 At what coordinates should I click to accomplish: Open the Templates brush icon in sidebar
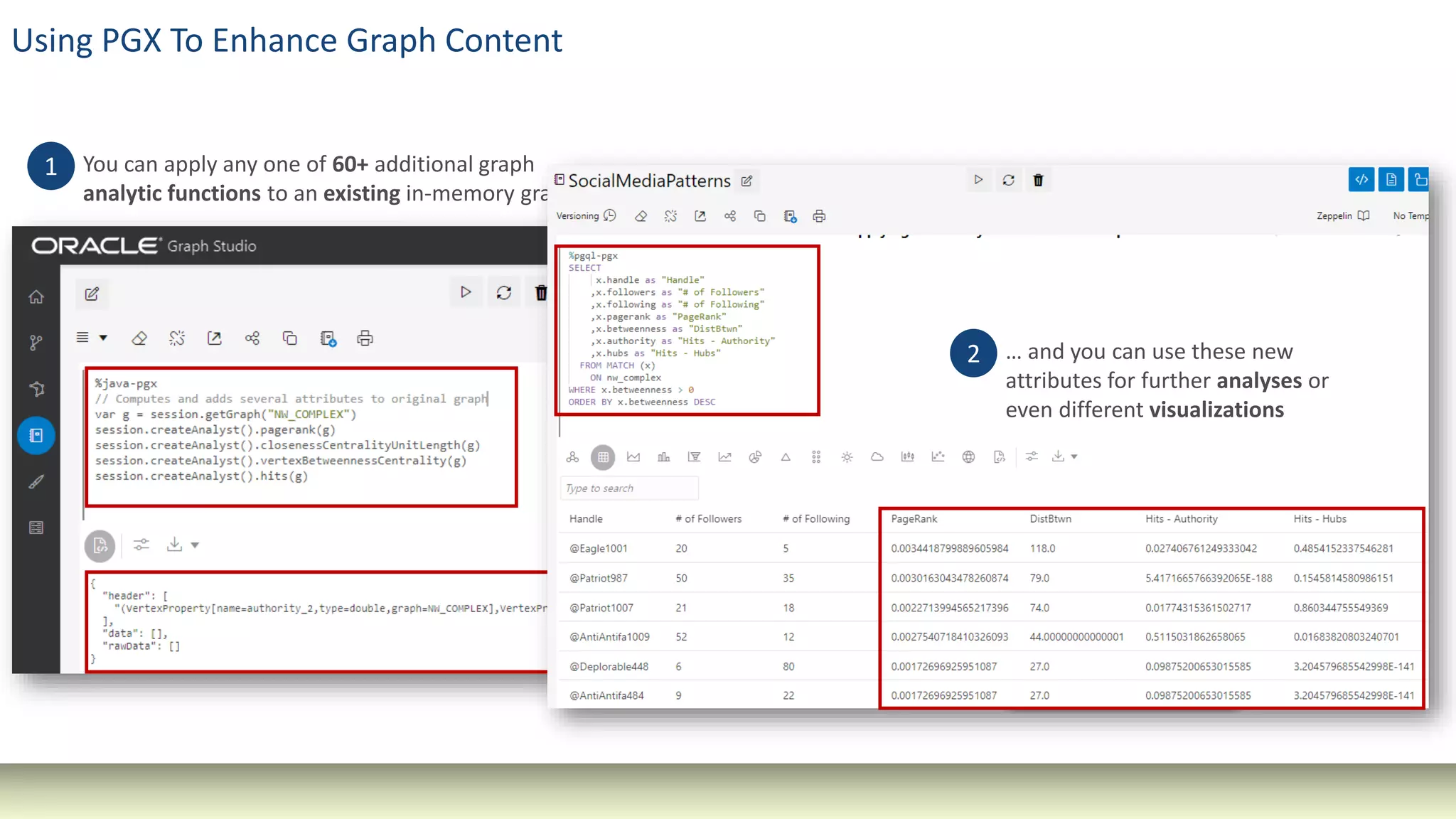click(x=36, y=481)
